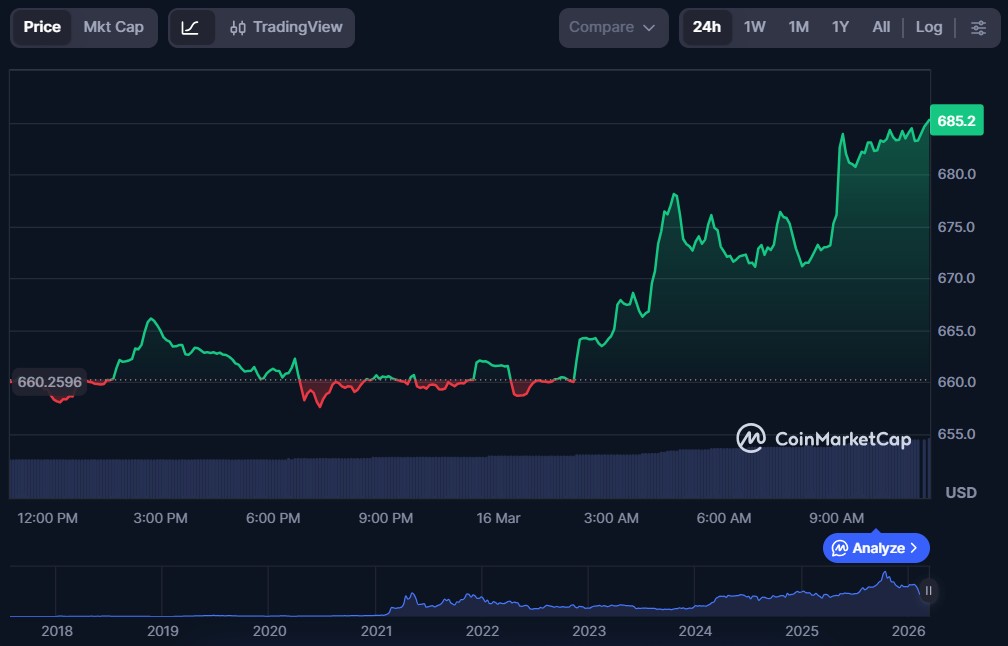This screenshot has height=646, width=1008.
Task: Select the line chart view icon
Action: [x=190, y=27]
